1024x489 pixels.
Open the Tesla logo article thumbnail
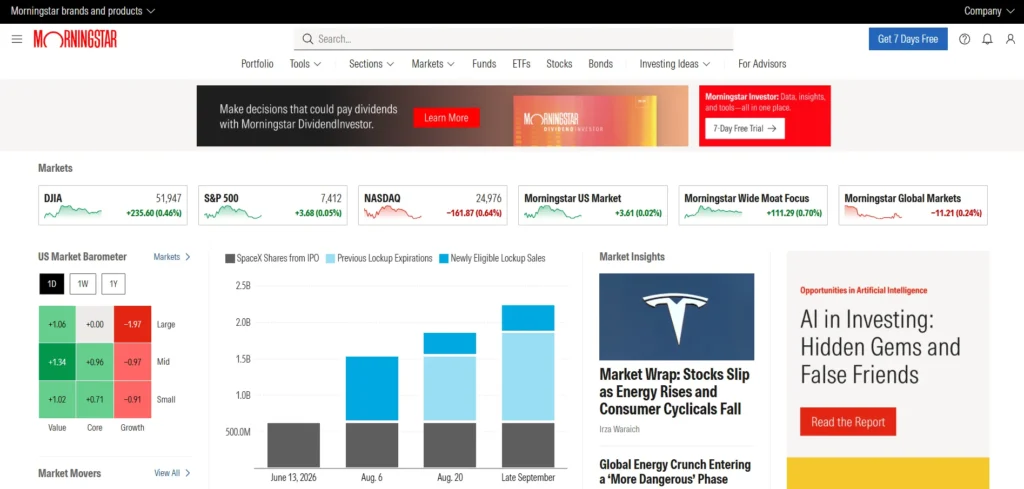pos(677,317)
